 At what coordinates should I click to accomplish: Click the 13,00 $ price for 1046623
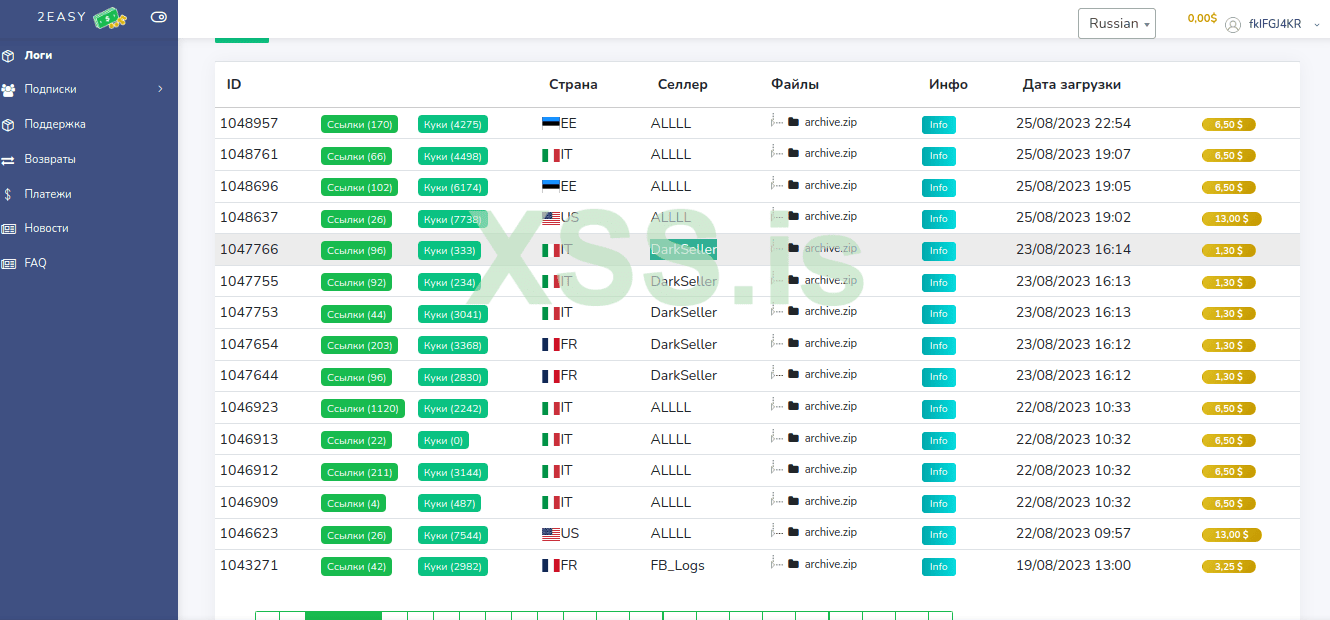[1231, 535]
